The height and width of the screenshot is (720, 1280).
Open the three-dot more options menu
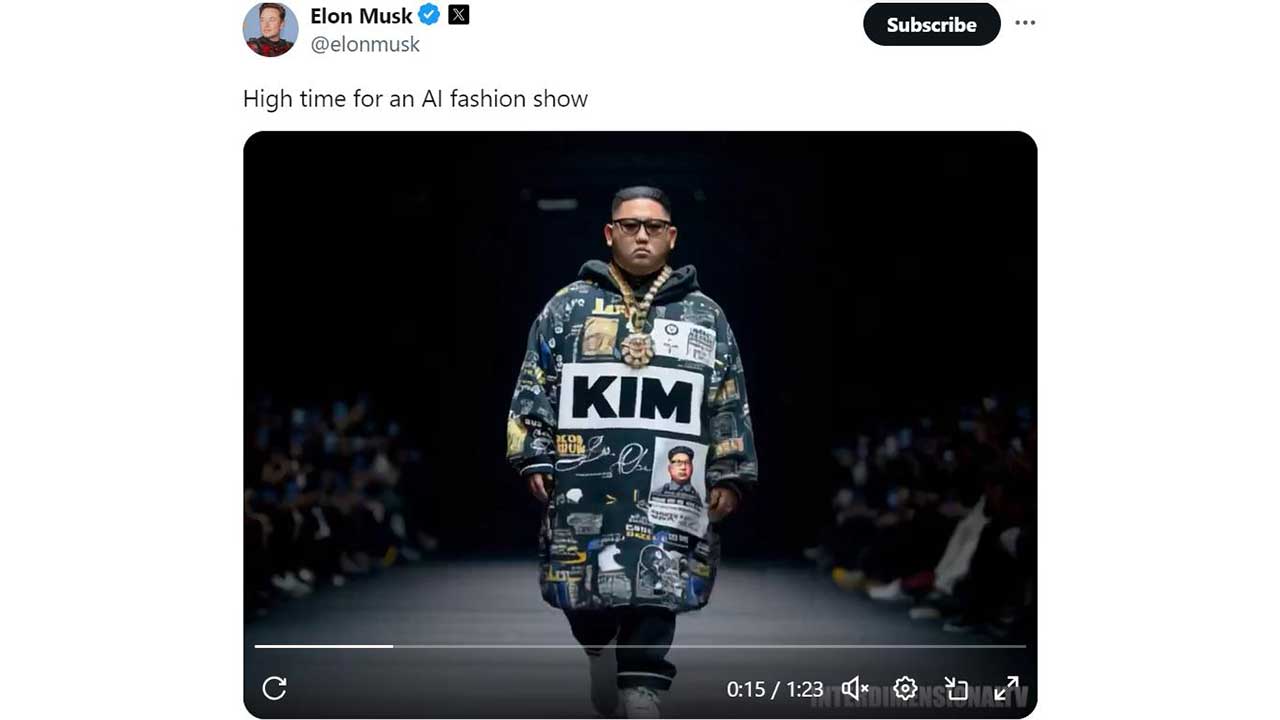pos(1025,23)
